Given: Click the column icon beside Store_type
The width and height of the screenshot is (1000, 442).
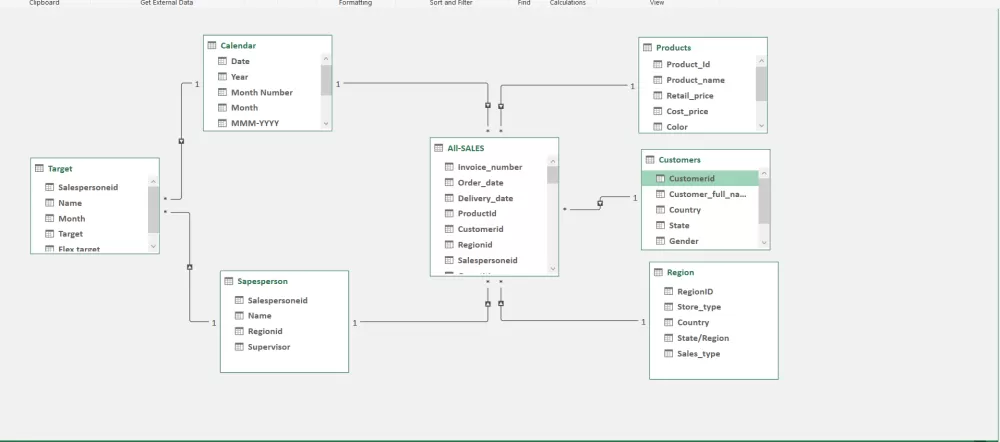Looking at the screenshot, I should [668, 307].
